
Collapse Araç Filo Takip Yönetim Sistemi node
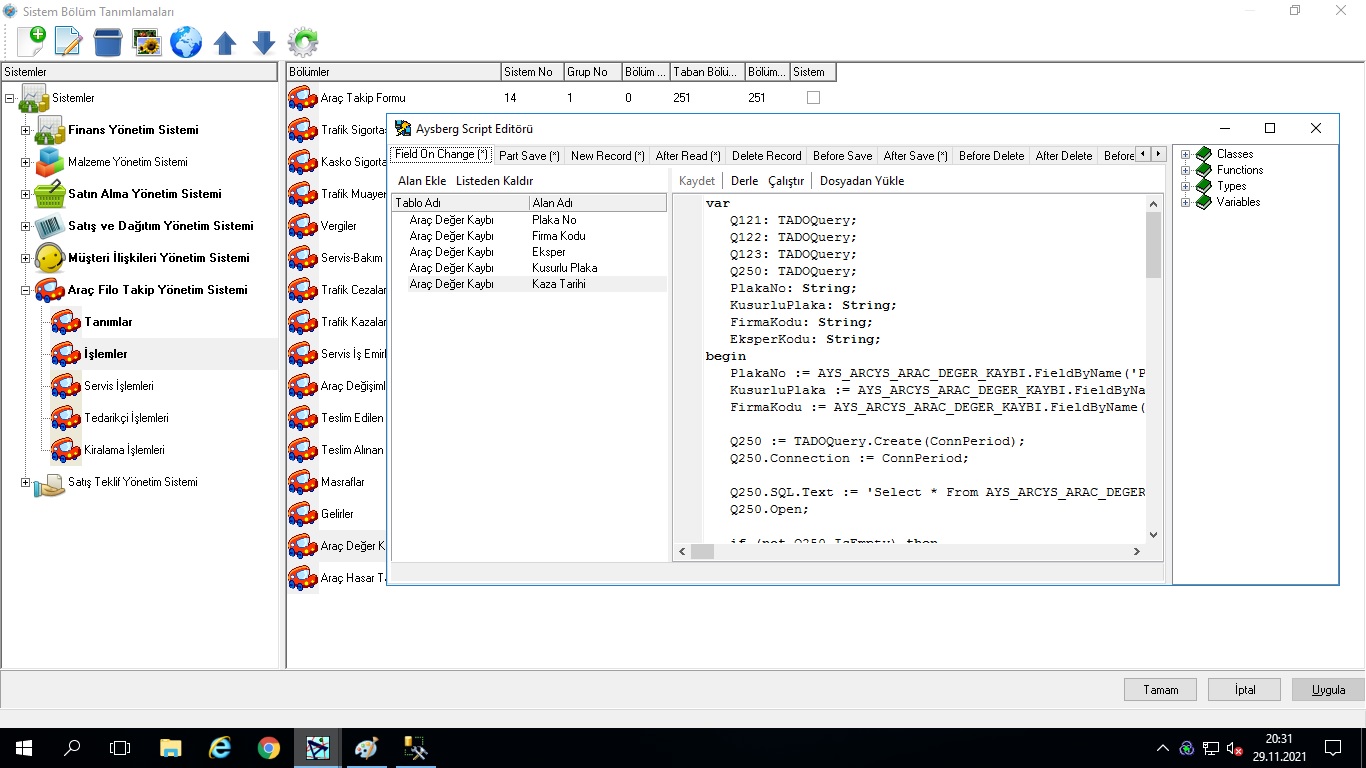(26, 290)
